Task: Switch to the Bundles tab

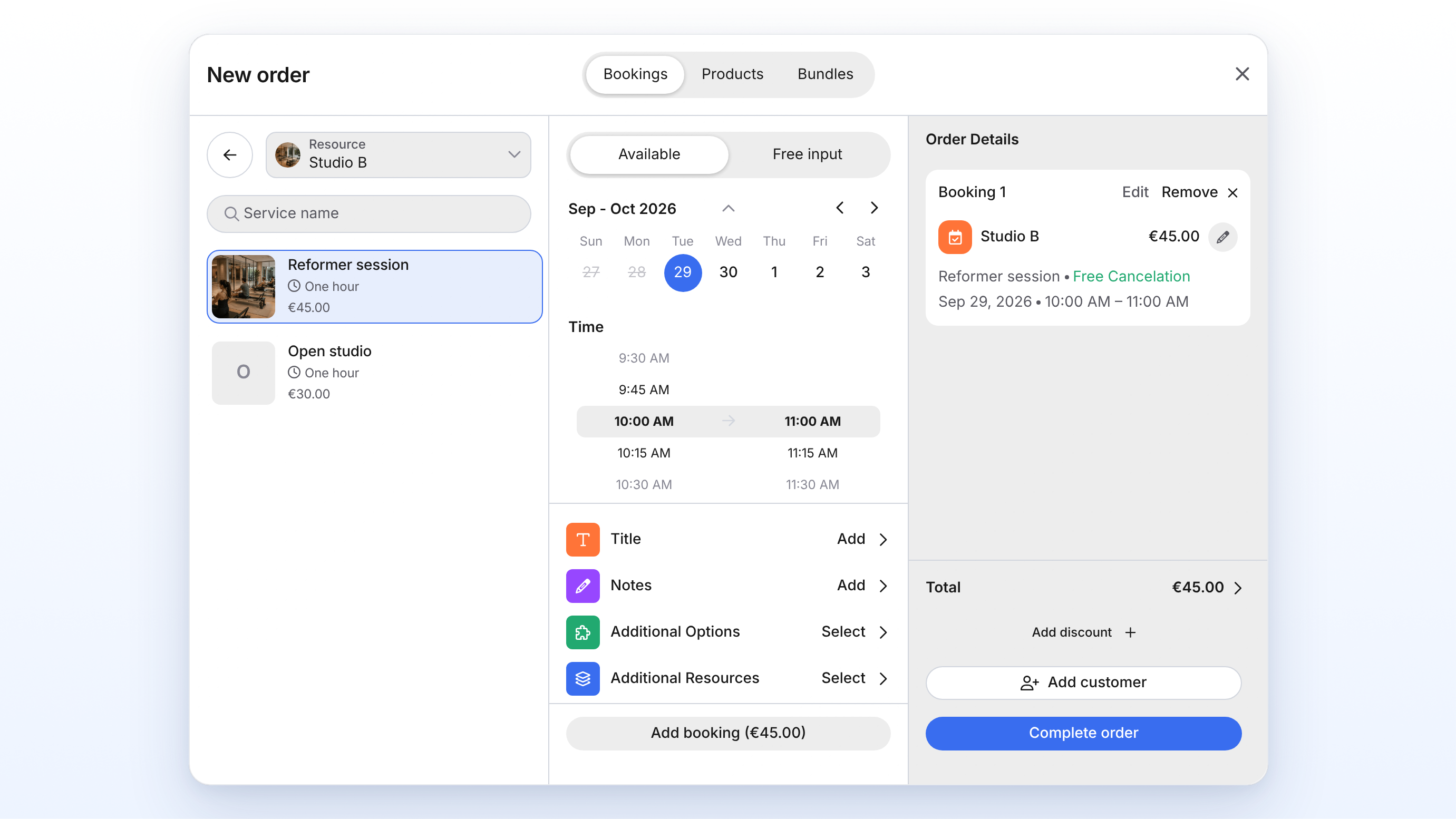Action: (824, 74)
